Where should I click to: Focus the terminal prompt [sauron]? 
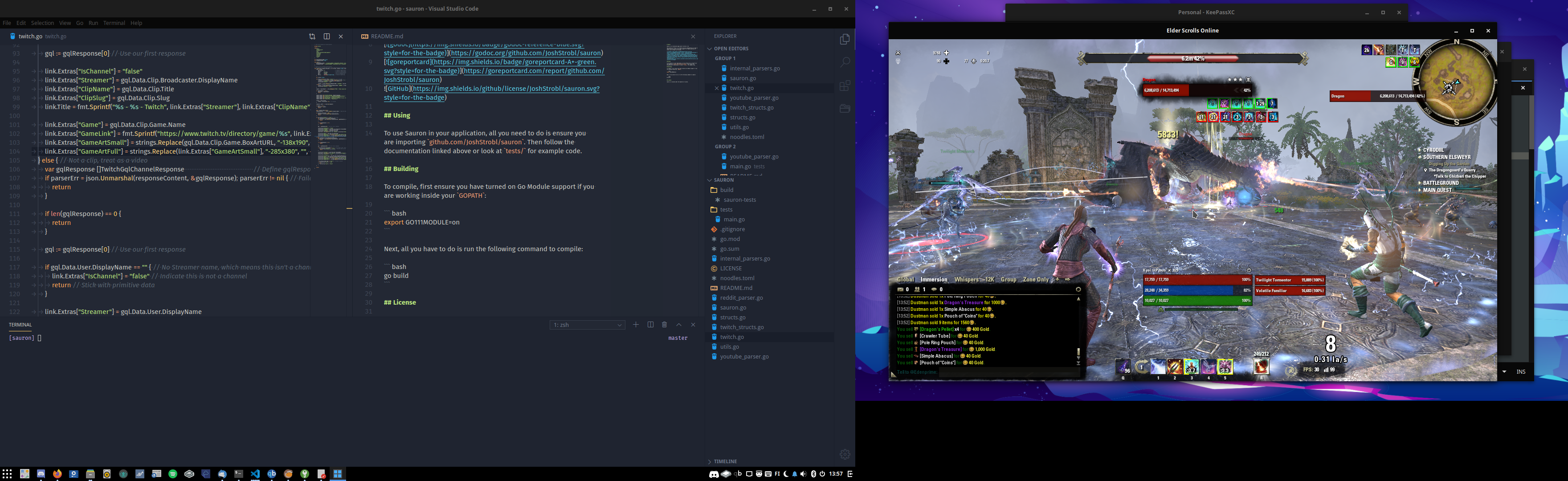click(x=24, y=338)
